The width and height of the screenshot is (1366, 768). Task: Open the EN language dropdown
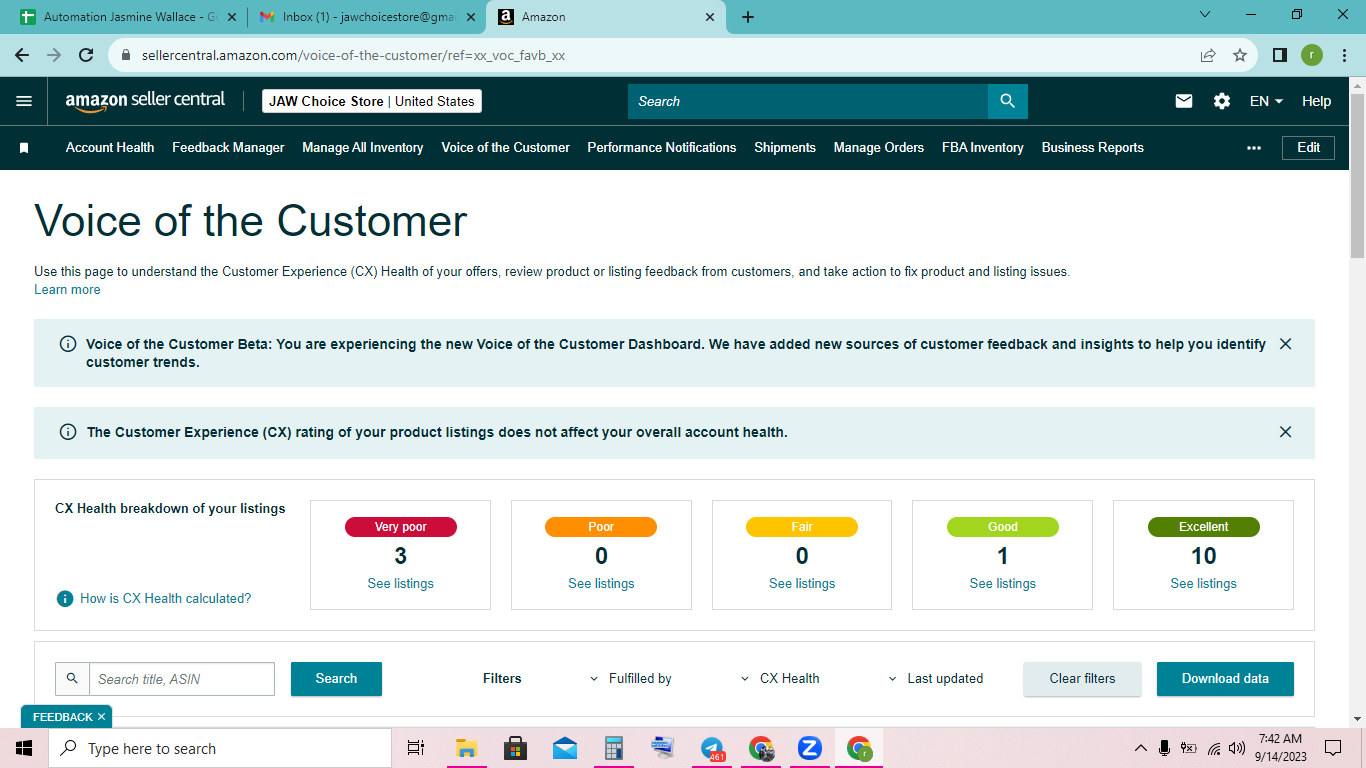[x=1266, y=101]
